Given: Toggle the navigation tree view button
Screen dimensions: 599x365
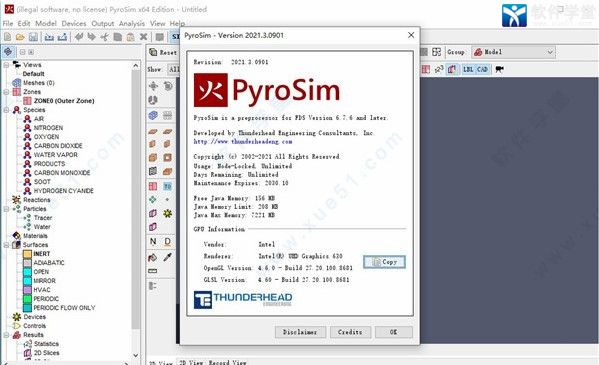Looking at the screenshot, I should point(8,52).
